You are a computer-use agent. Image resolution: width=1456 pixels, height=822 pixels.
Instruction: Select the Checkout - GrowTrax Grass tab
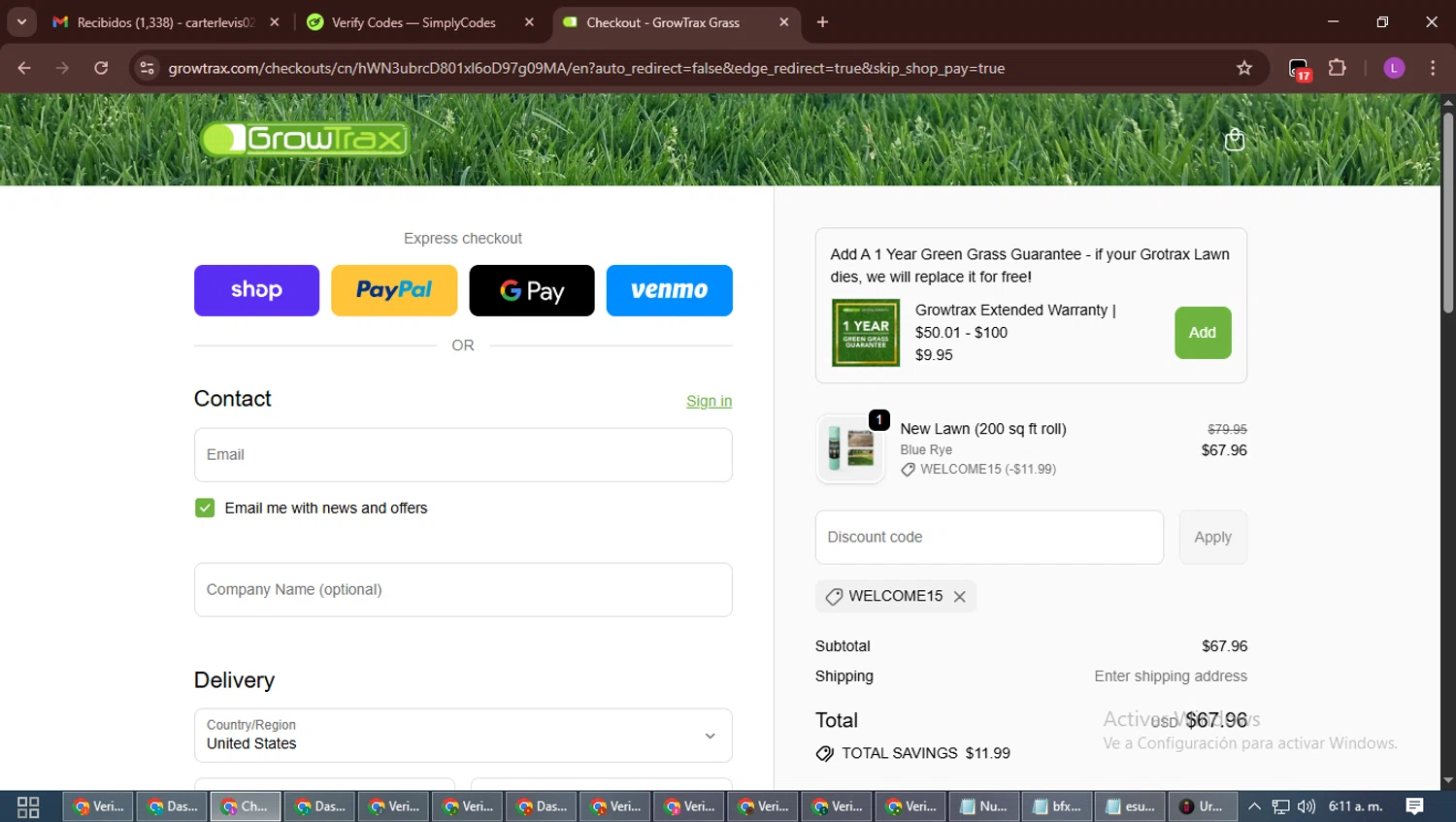tap(663, 22)
